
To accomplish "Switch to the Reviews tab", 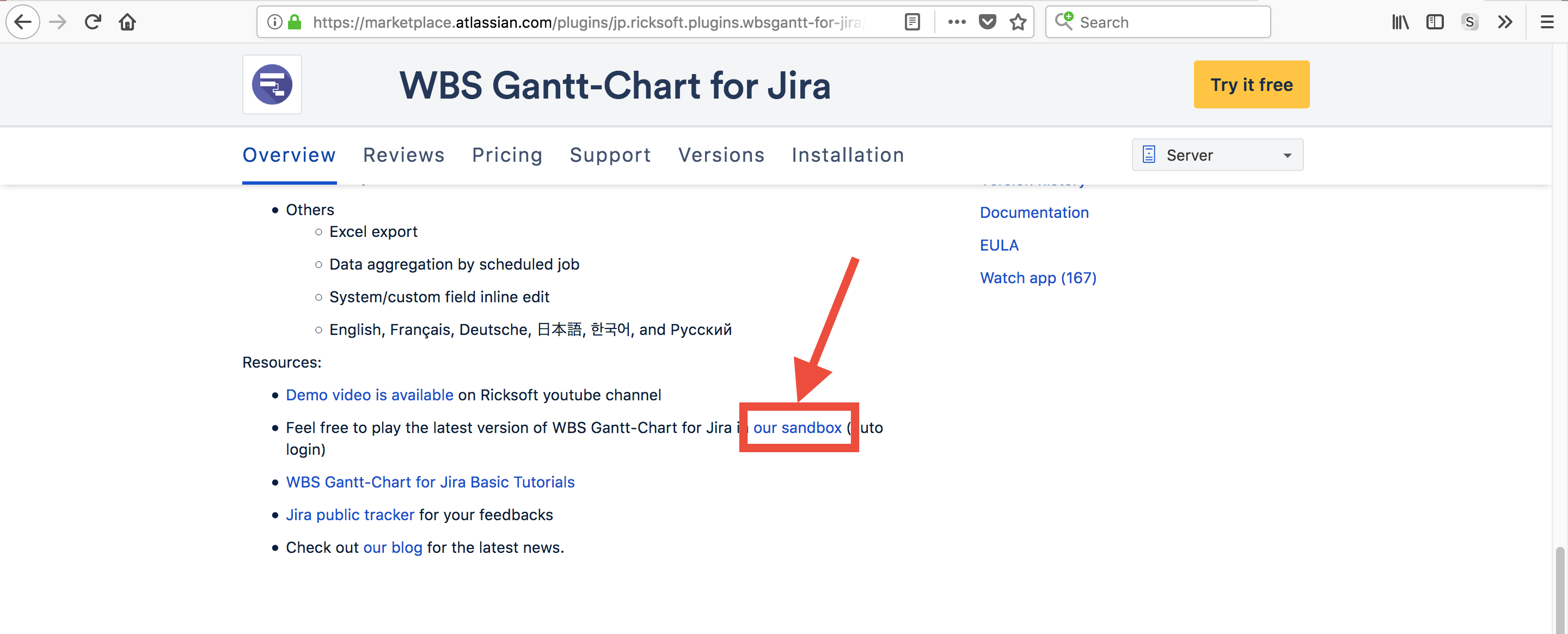I will pos(403,155).
